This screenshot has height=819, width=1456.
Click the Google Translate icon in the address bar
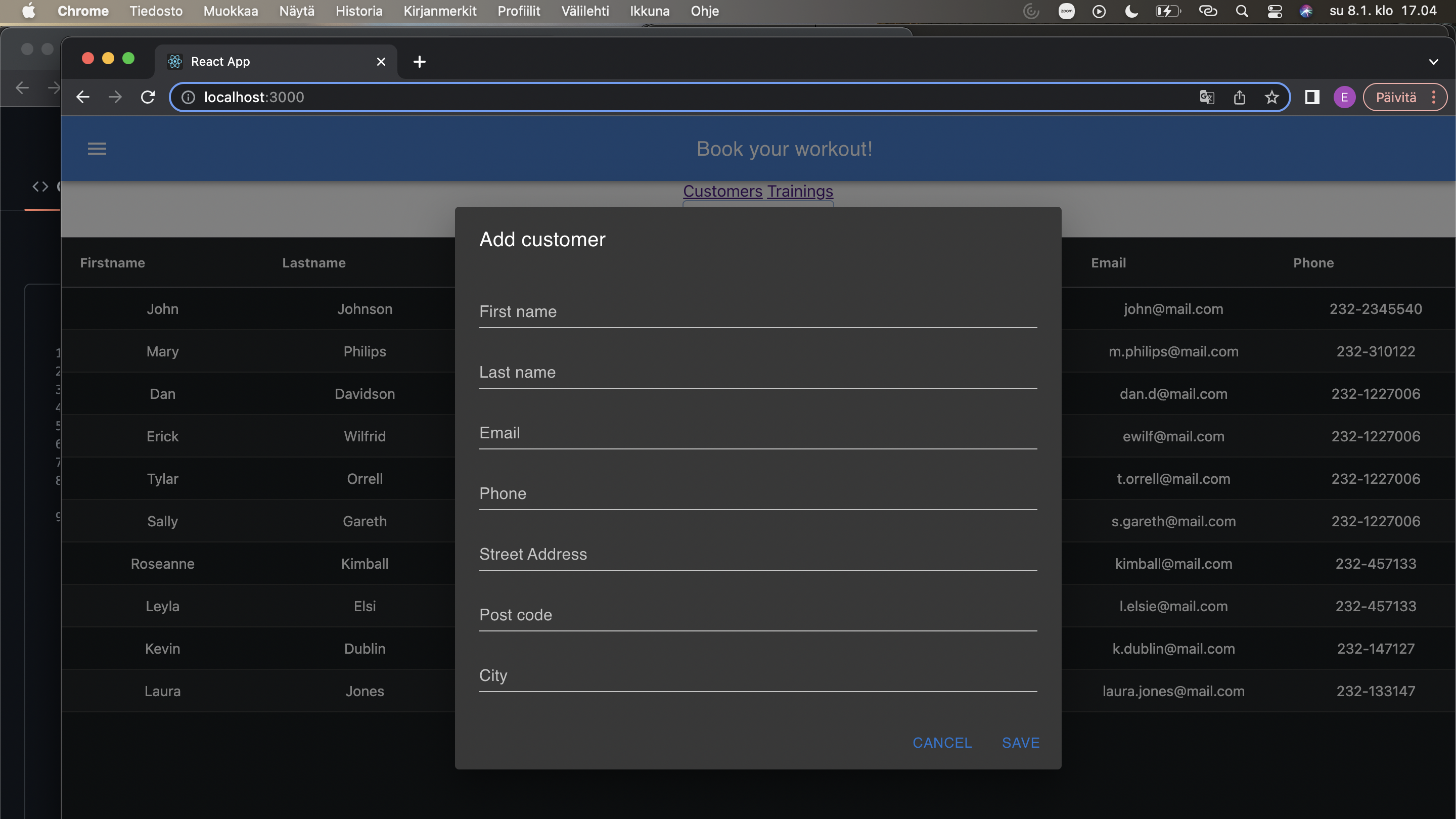coord(1207,97)
